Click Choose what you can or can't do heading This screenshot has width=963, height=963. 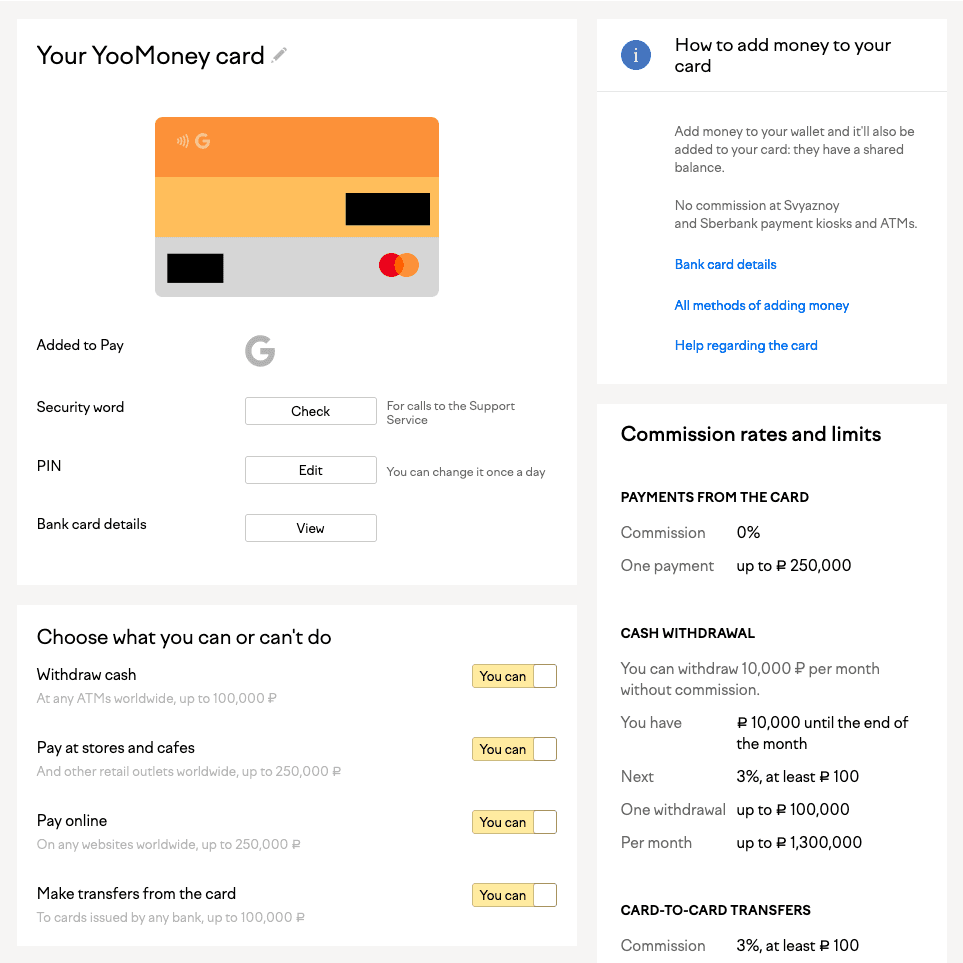184,637
